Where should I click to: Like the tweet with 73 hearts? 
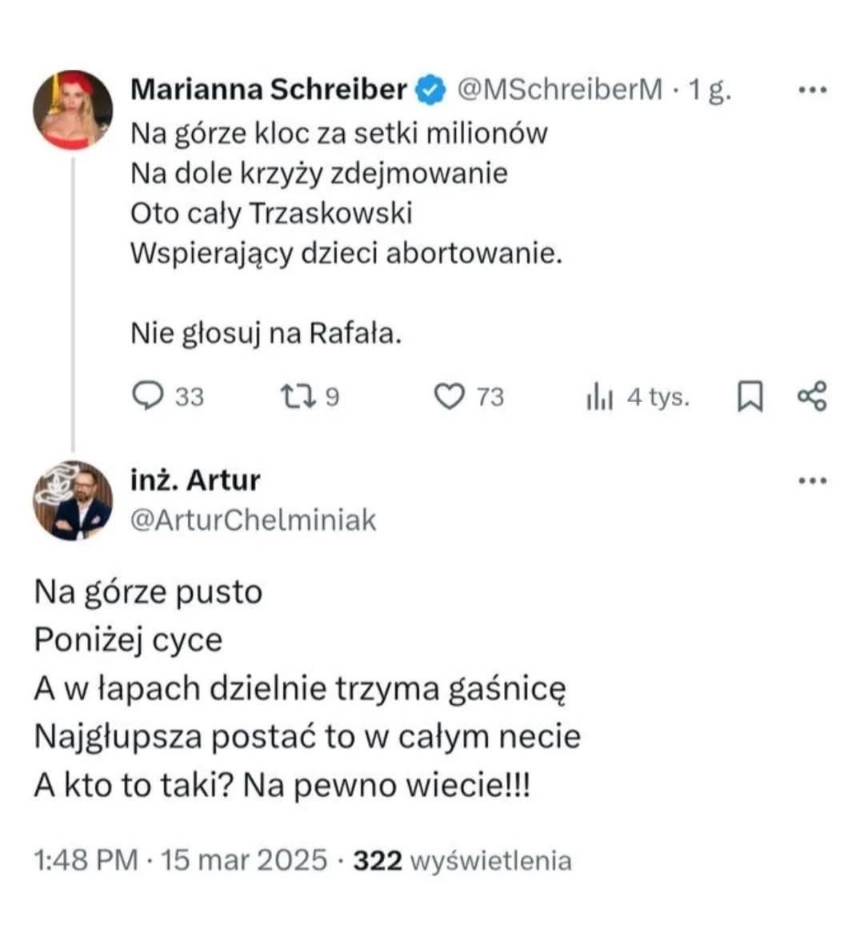point(450,397)
